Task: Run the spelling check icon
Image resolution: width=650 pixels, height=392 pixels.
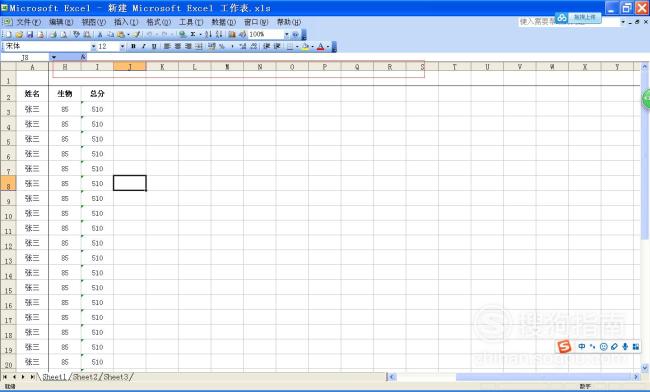Action: [x=76, y=34]
